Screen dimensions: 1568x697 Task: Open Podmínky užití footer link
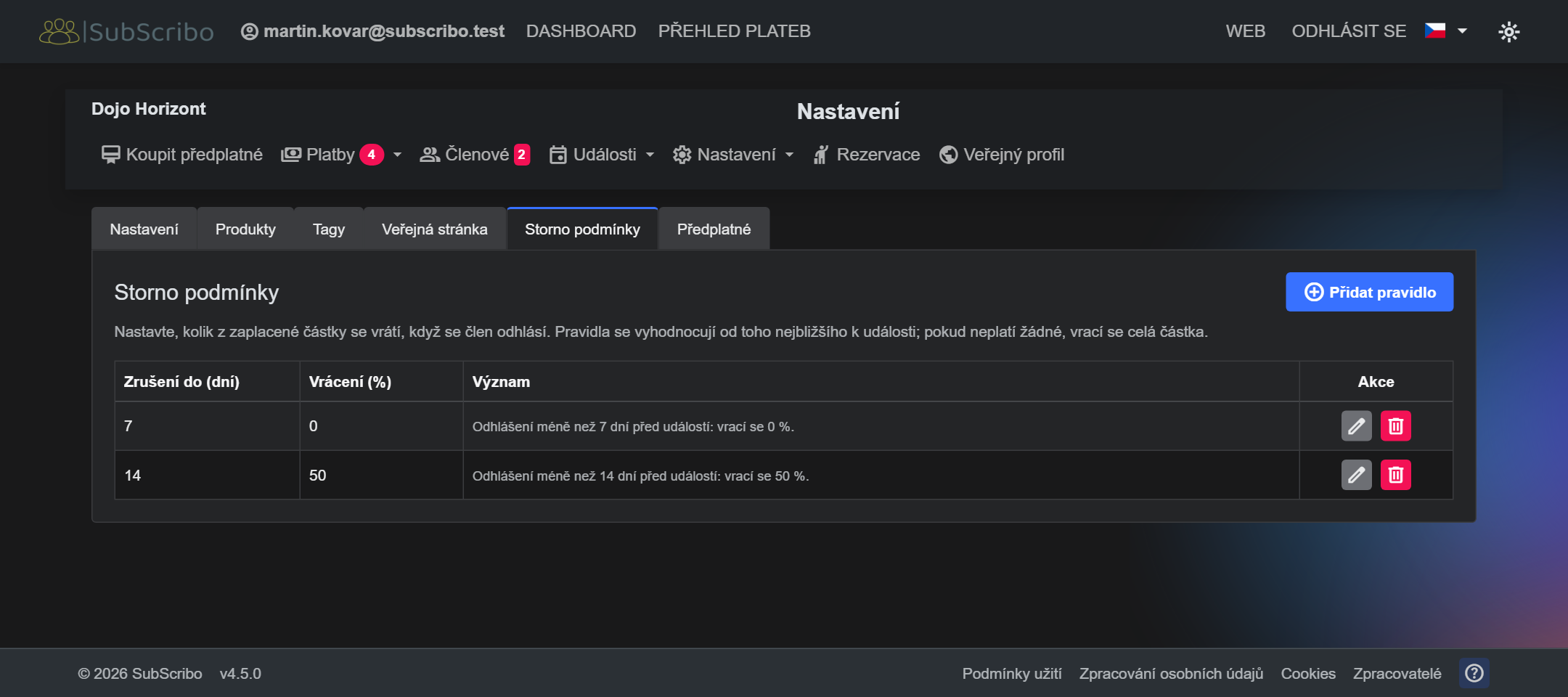[x=1011, y=674]
